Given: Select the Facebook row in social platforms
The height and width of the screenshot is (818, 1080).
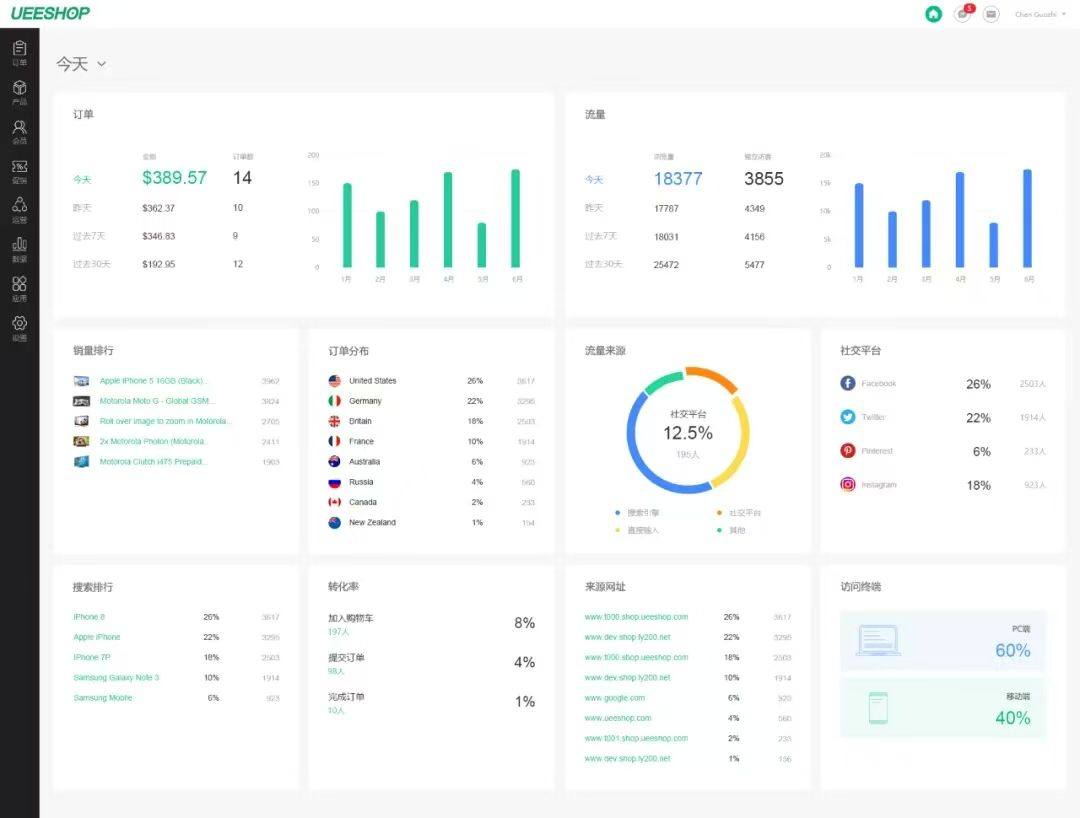Looking at the screenshot, I should click(x=942, y=384).
